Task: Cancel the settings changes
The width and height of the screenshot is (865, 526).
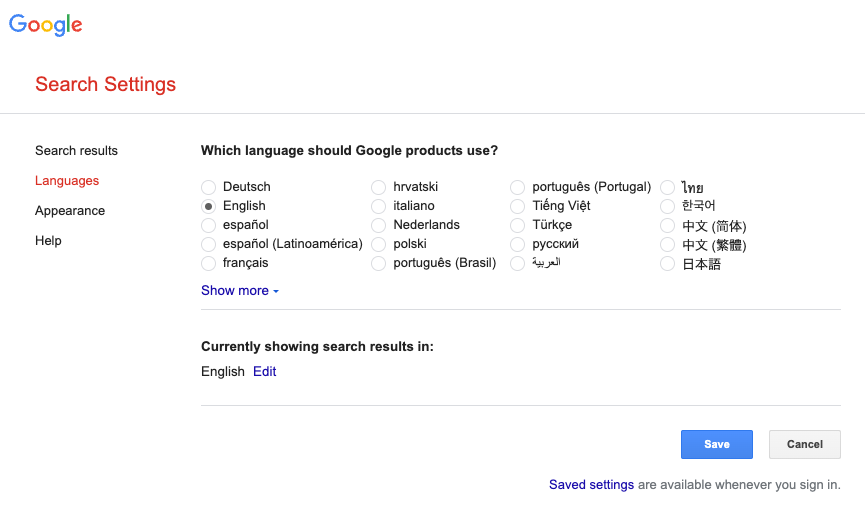Action: (x=805, y=444)
